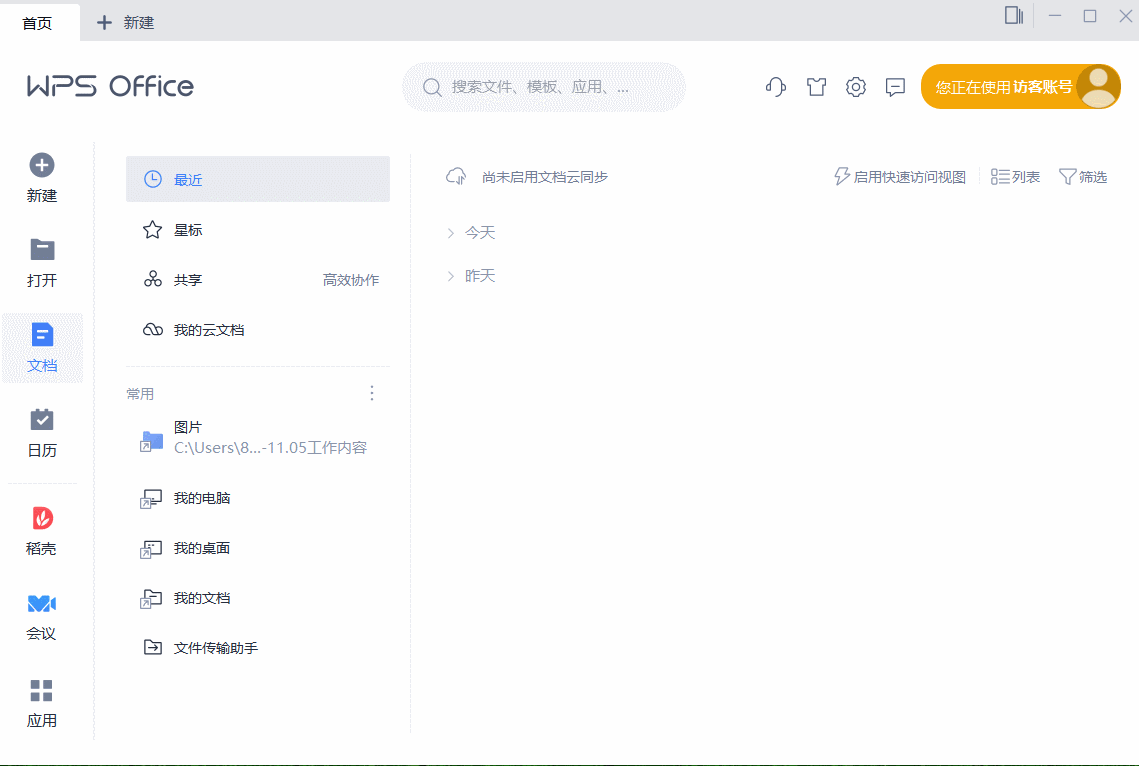Click the WPS Office logo
The height and width of the screenshot is (766, 1139).
click(x=110, y=86)
